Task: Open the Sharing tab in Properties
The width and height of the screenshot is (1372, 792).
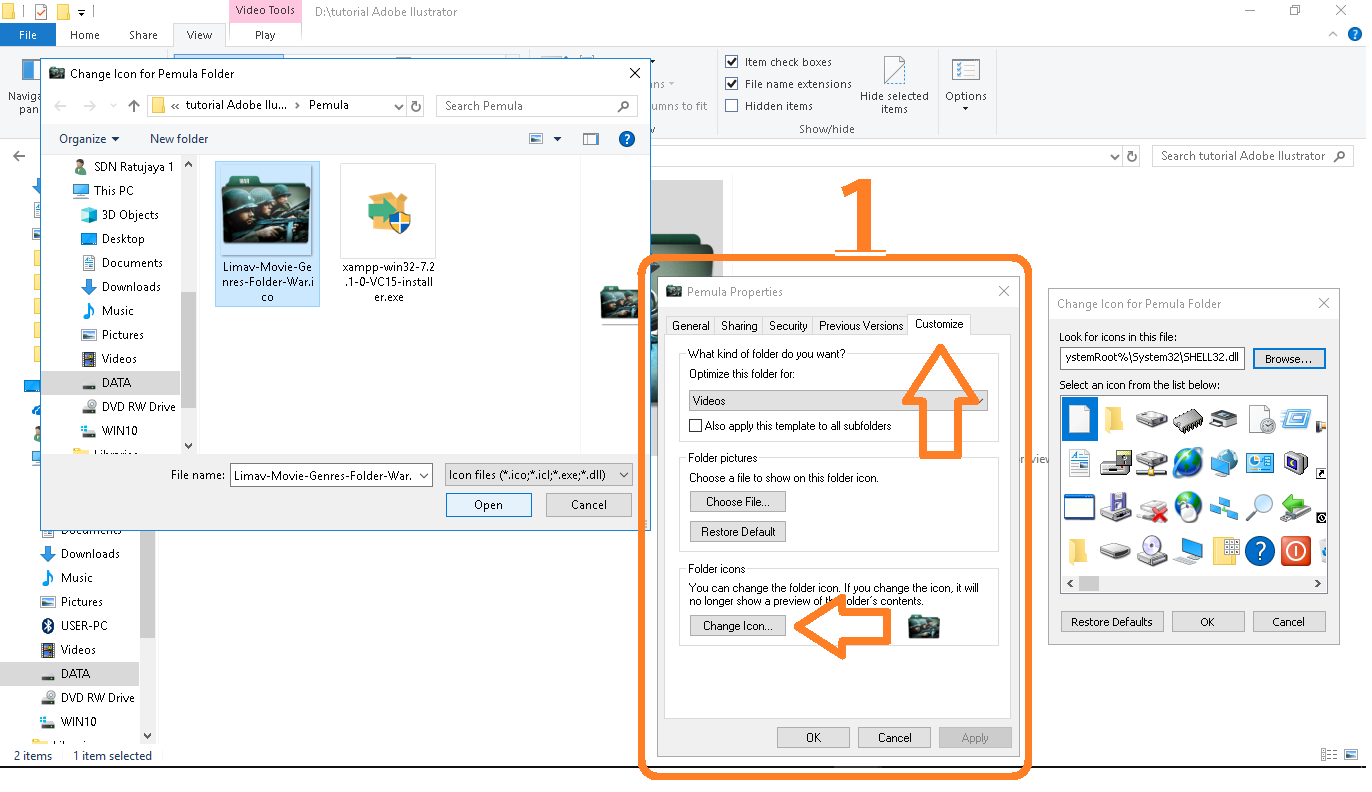Action: tap(739, 326)
